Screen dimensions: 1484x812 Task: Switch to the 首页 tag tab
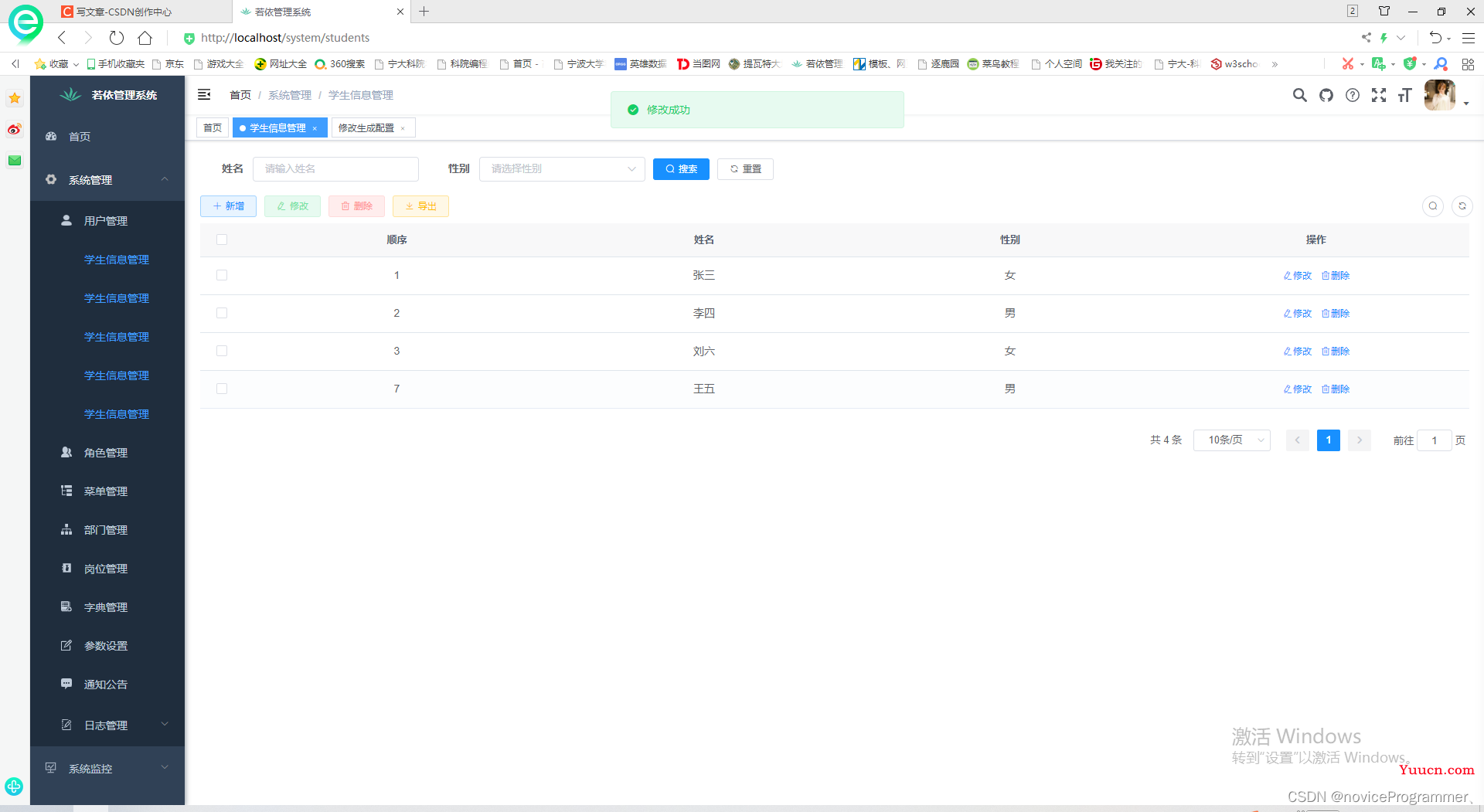pyautogui.click(x=213, y=127)
